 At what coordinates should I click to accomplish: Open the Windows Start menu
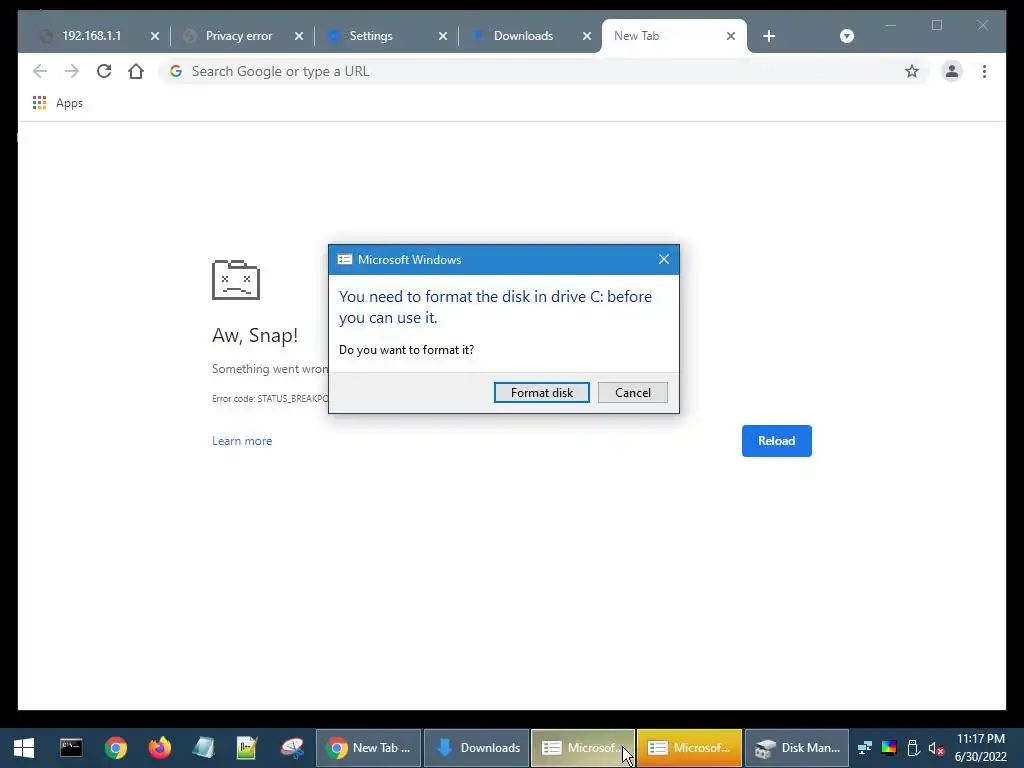tap(24, 748)
